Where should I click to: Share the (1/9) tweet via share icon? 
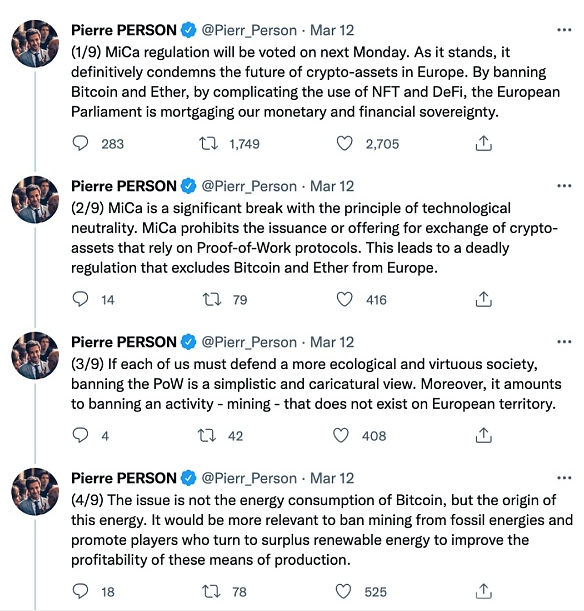pos(483,143)
